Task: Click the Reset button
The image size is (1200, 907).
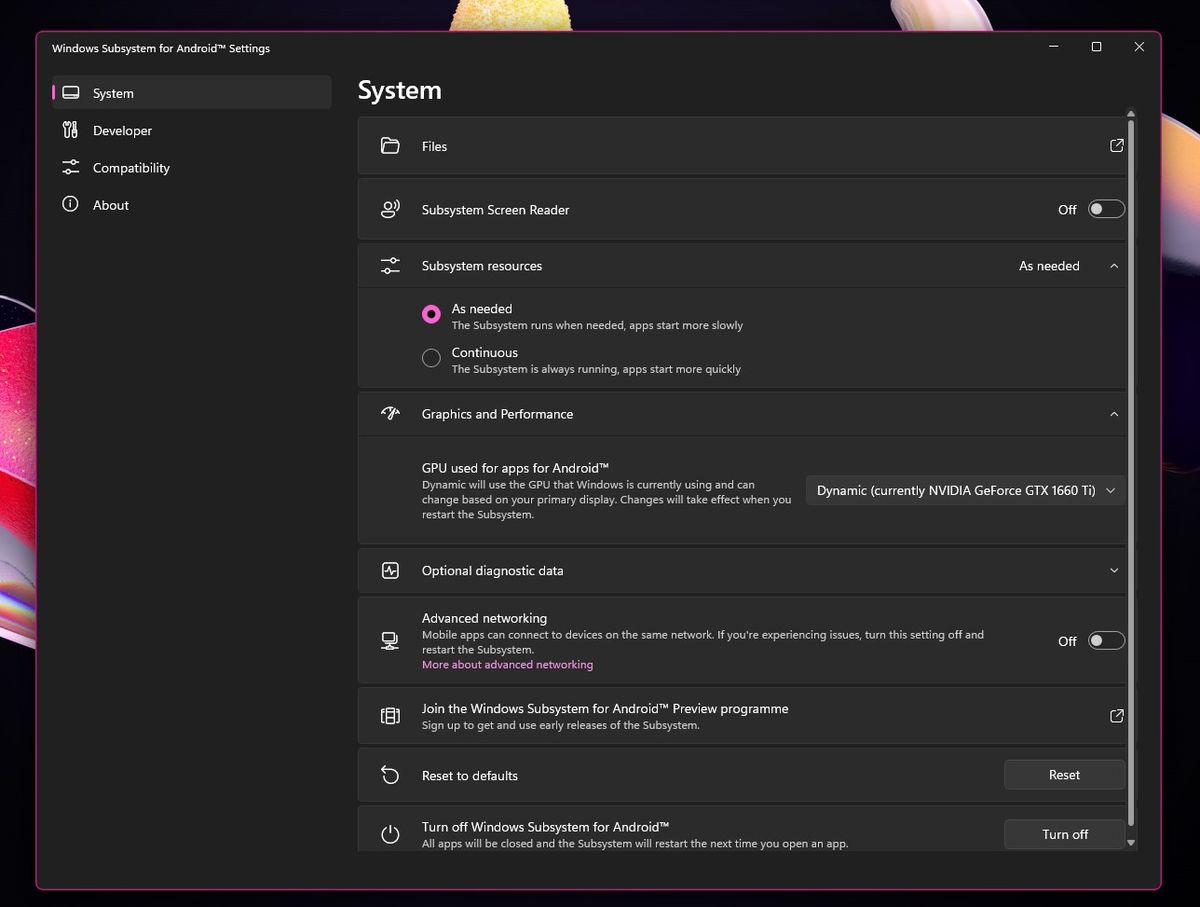Action: [1064, 774]
